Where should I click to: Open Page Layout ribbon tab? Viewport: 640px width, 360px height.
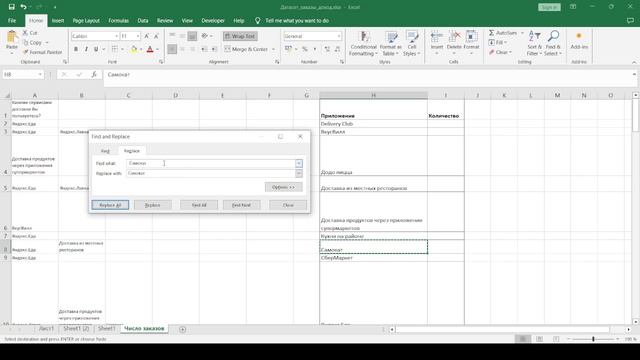click(86, 20)
